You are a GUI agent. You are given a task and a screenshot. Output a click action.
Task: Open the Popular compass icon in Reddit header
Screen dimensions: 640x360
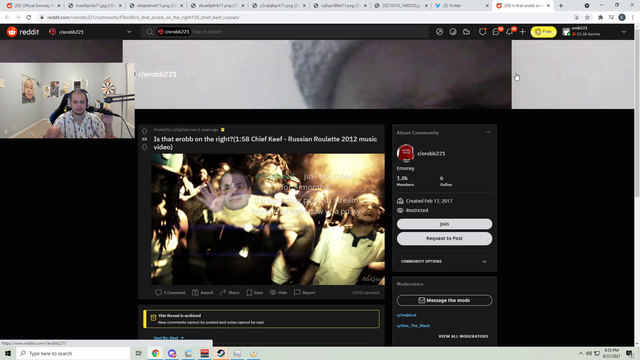coord(439,32)
